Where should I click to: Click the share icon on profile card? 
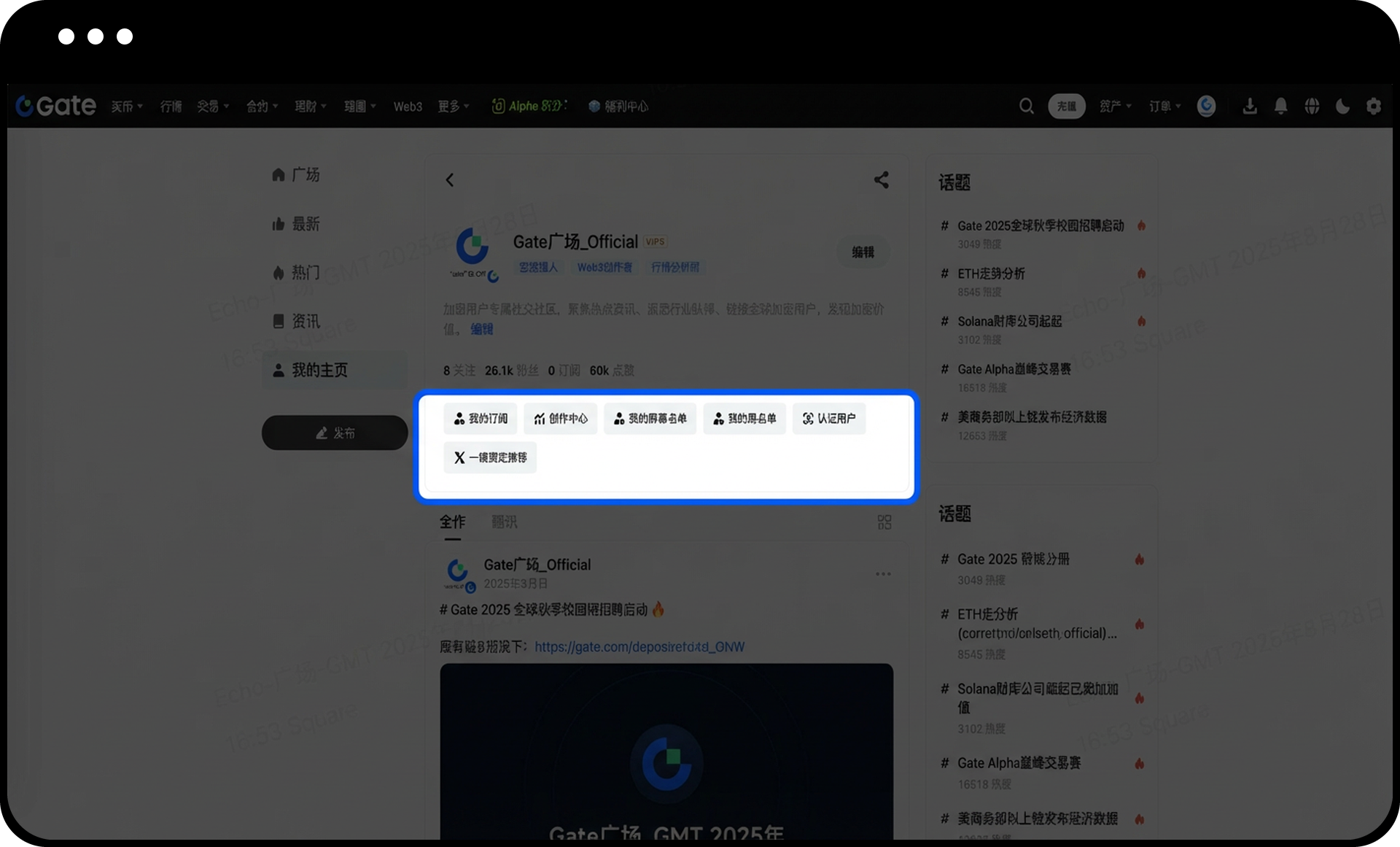pos(881,180)
